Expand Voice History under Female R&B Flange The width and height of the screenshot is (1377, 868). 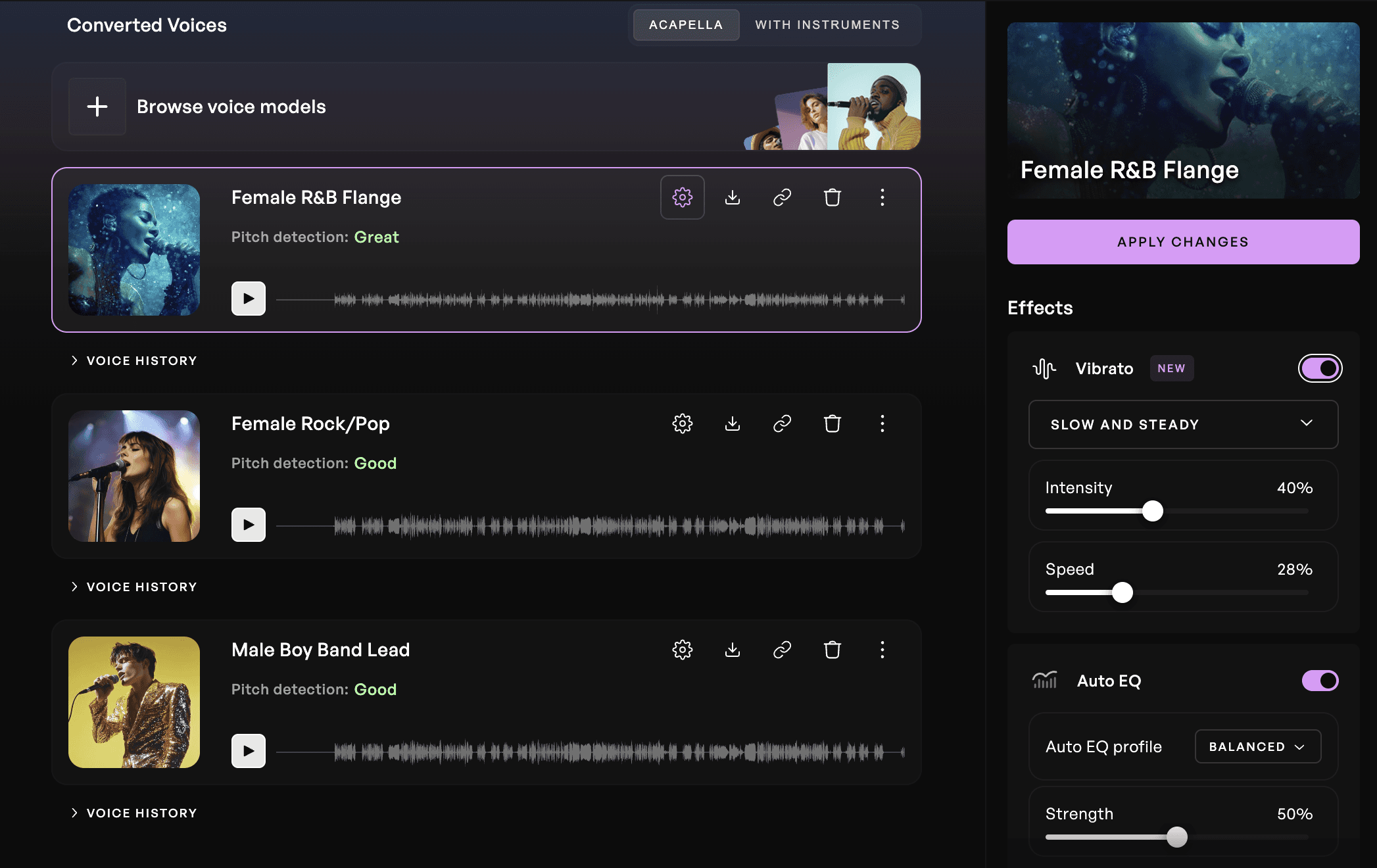(134, 360)
